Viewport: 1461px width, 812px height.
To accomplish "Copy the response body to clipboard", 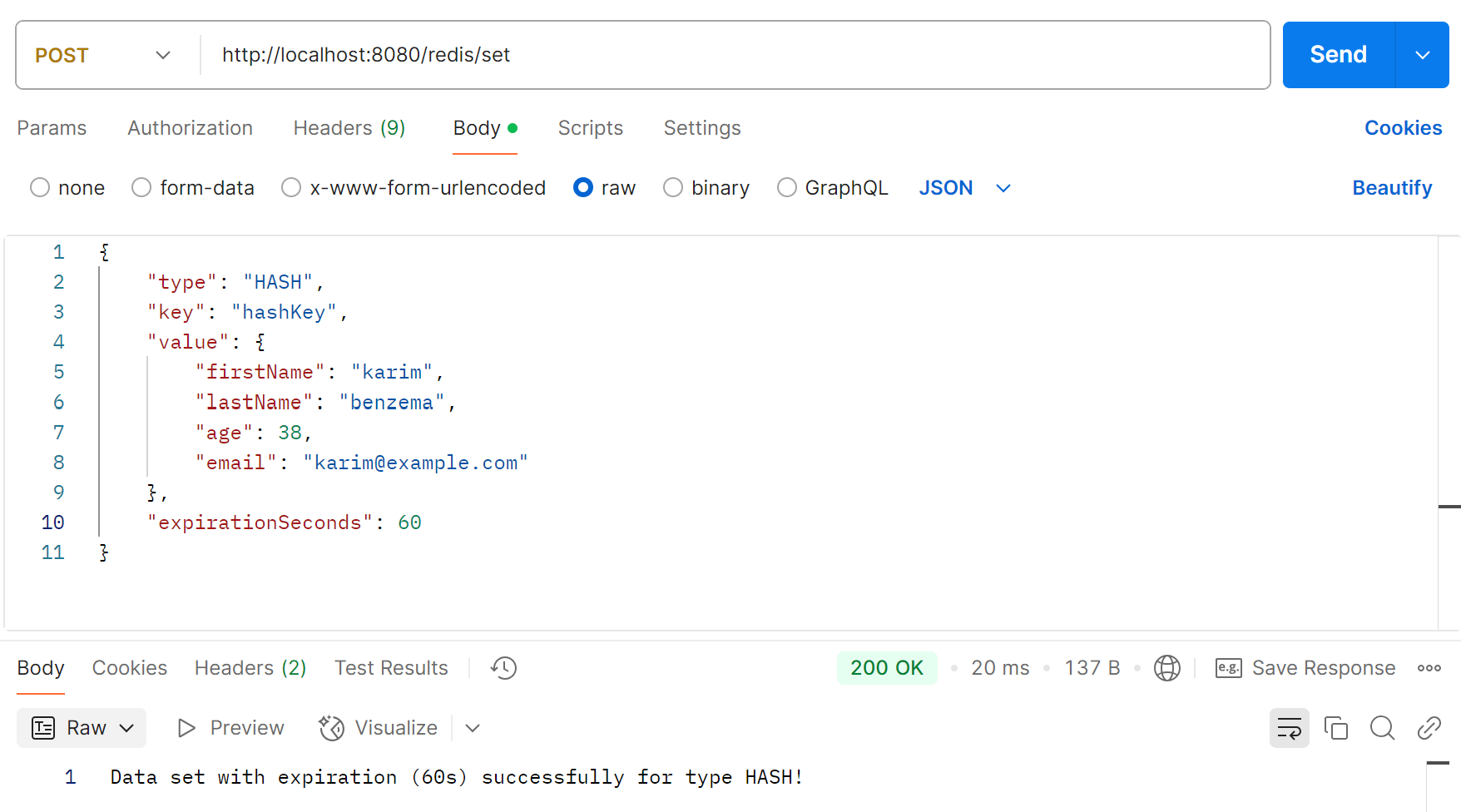I will [1335, 729].
